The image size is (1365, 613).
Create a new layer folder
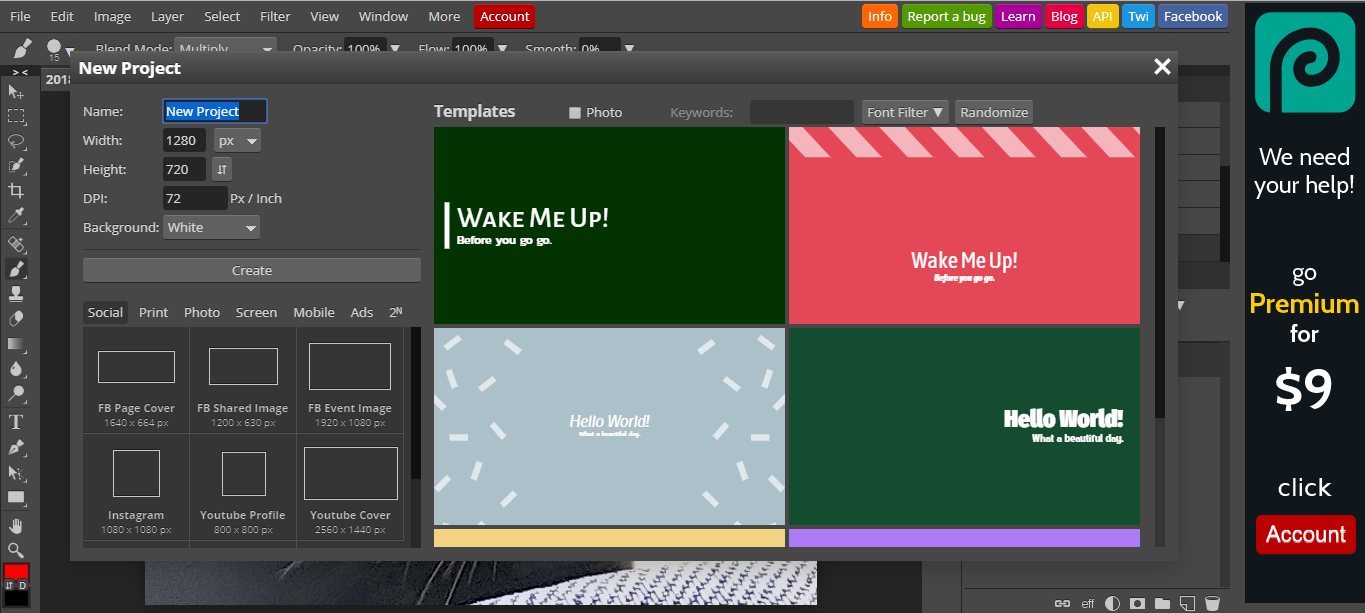pyautogui.click(x=1162, y=603)
